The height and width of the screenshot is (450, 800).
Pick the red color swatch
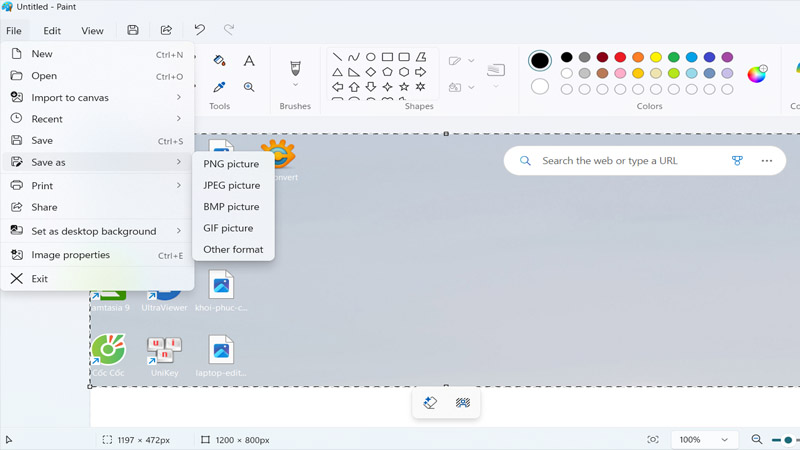coord(620,57)
